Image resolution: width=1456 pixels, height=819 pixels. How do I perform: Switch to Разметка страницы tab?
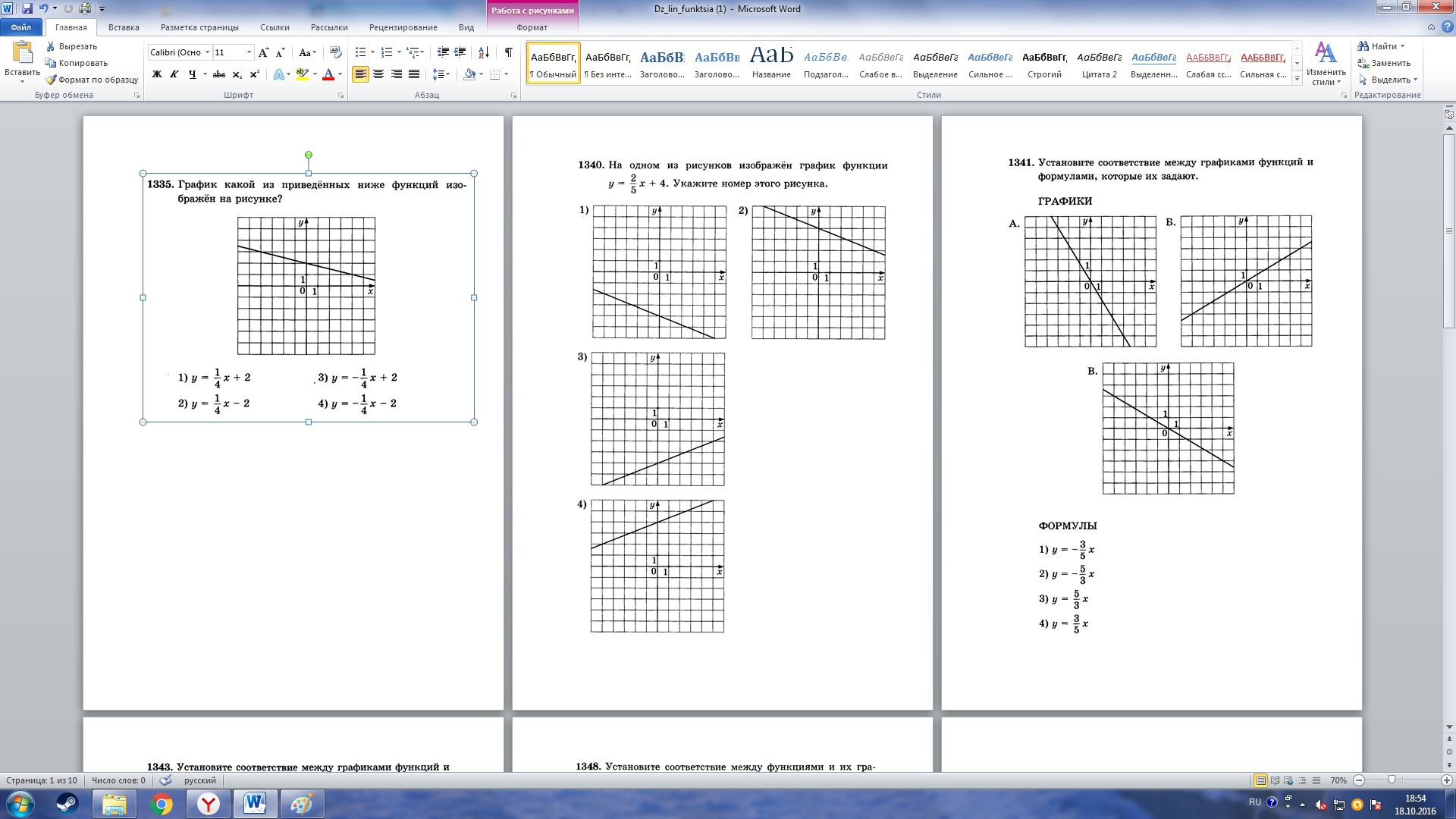click(x=199, y=27)
